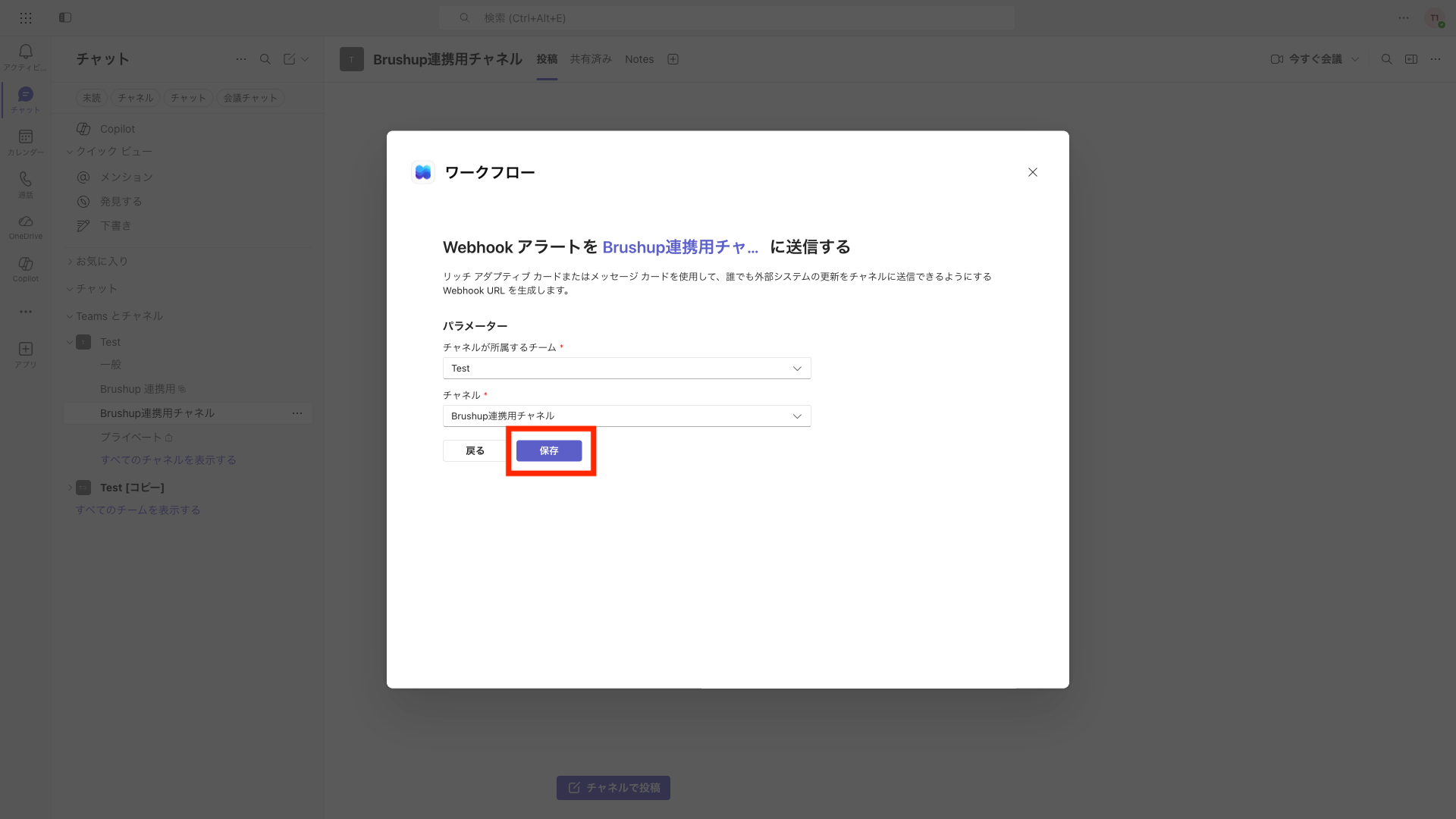Screen dimensions: 1456x819
Task: Search within the chat list
Action: (265, 59)
